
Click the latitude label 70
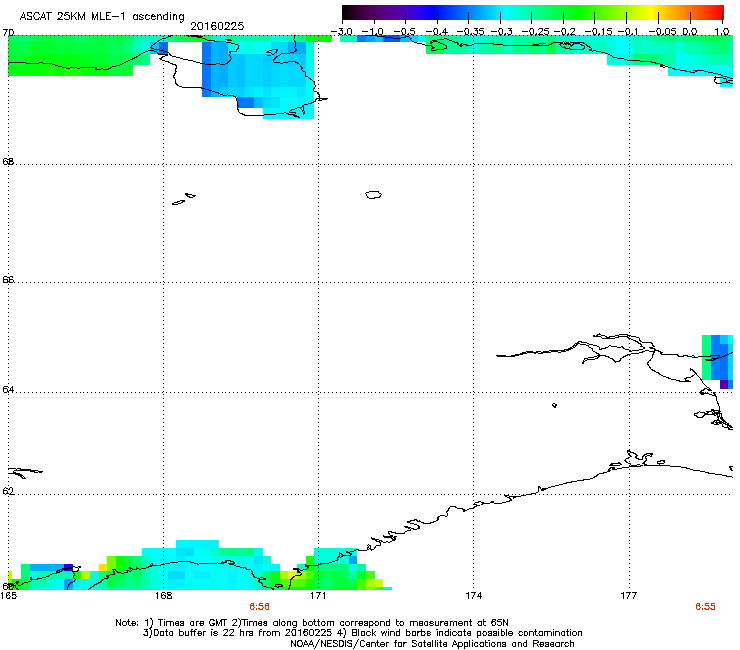[x=8, y=33]
